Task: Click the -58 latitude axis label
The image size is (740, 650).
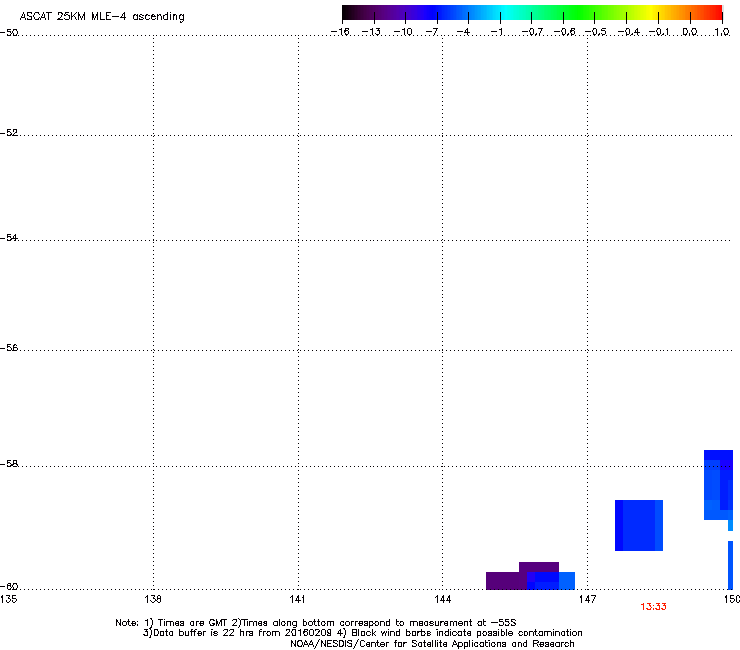Action: point(9,464)
